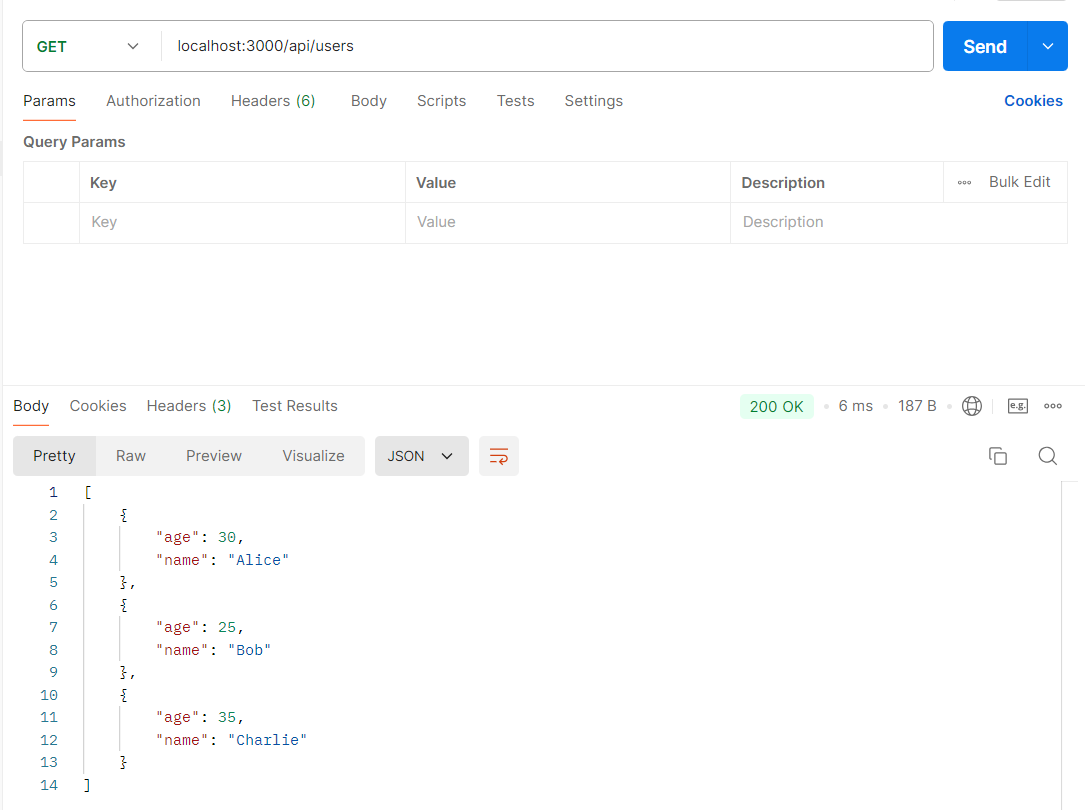Switch to Raw response view
Image resolution: width=1085 pixels, height=810 pixels.
[x=130, y=455]
